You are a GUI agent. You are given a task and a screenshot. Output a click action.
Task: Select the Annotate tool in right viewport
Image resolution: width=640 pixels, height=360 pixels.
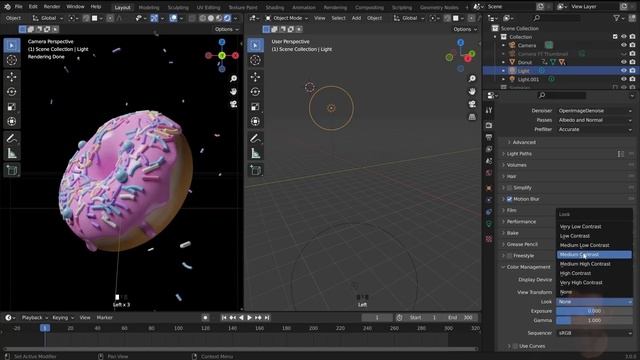[x=256, y=139]
